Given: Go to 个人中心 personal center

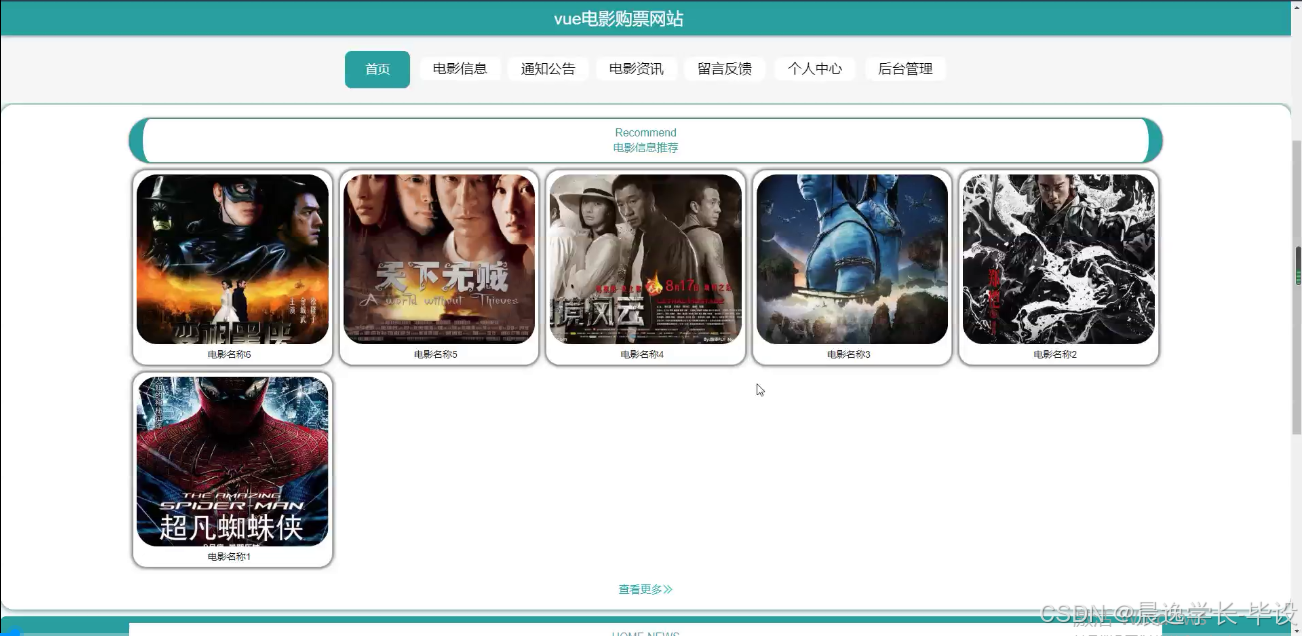Looking at the screenshot, I should click(815, 69).
